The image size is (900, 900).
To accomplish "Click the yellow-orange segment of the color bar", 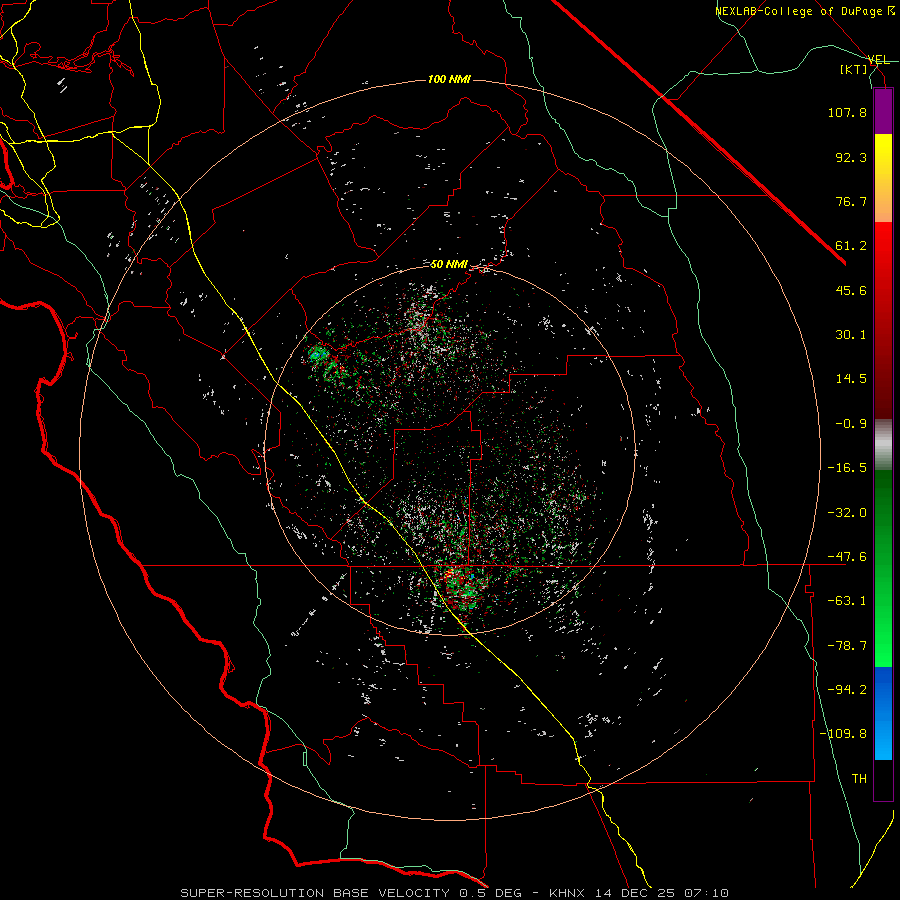I will point(883,178).
